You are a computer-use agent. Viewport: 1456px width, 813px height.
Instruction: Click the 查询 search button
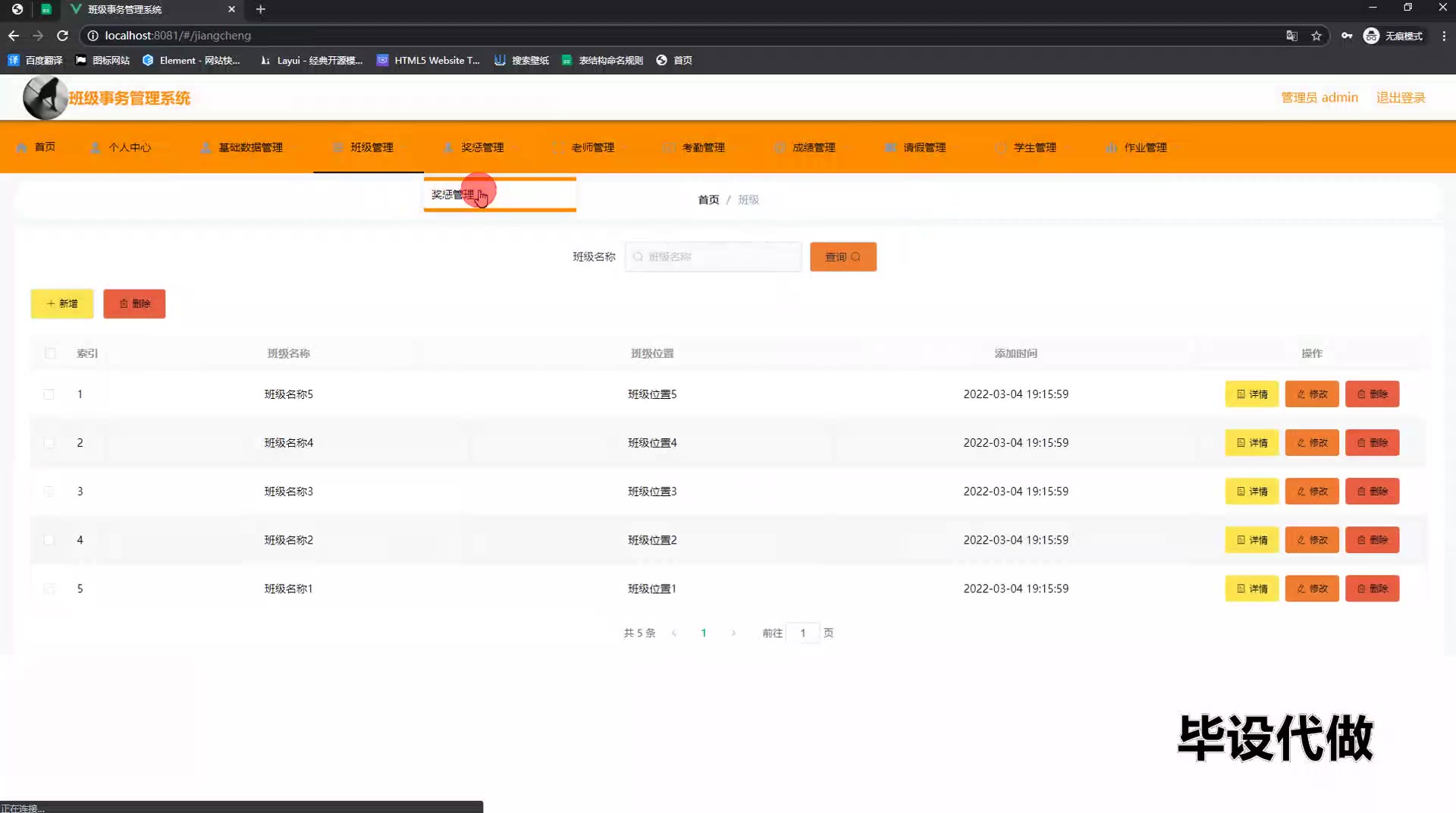point(843,257)
